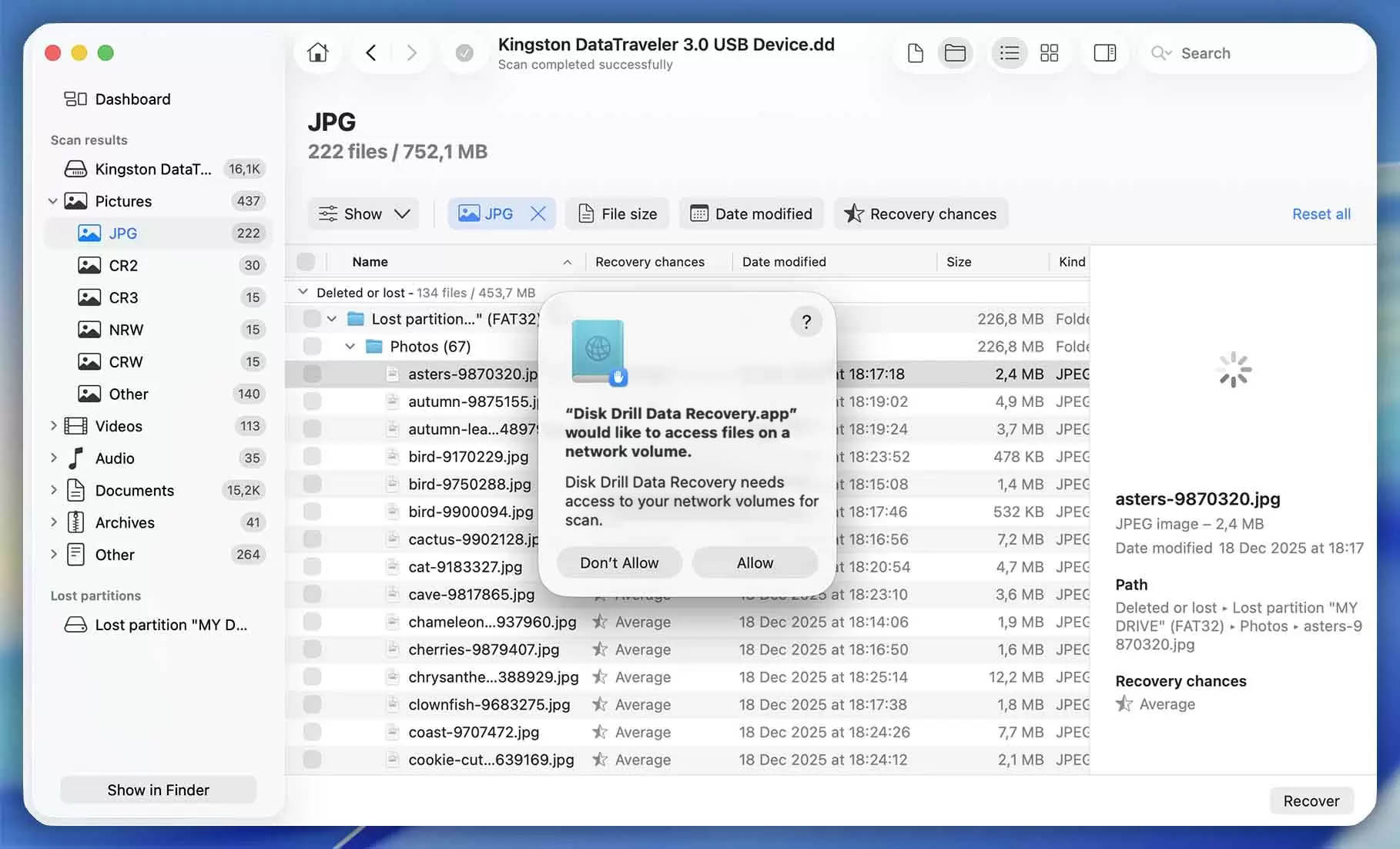This screenshot has height=849, width=1400.
Task: Check the bird-9170229.jpg checkbox
Action: [x=312, y=457]
